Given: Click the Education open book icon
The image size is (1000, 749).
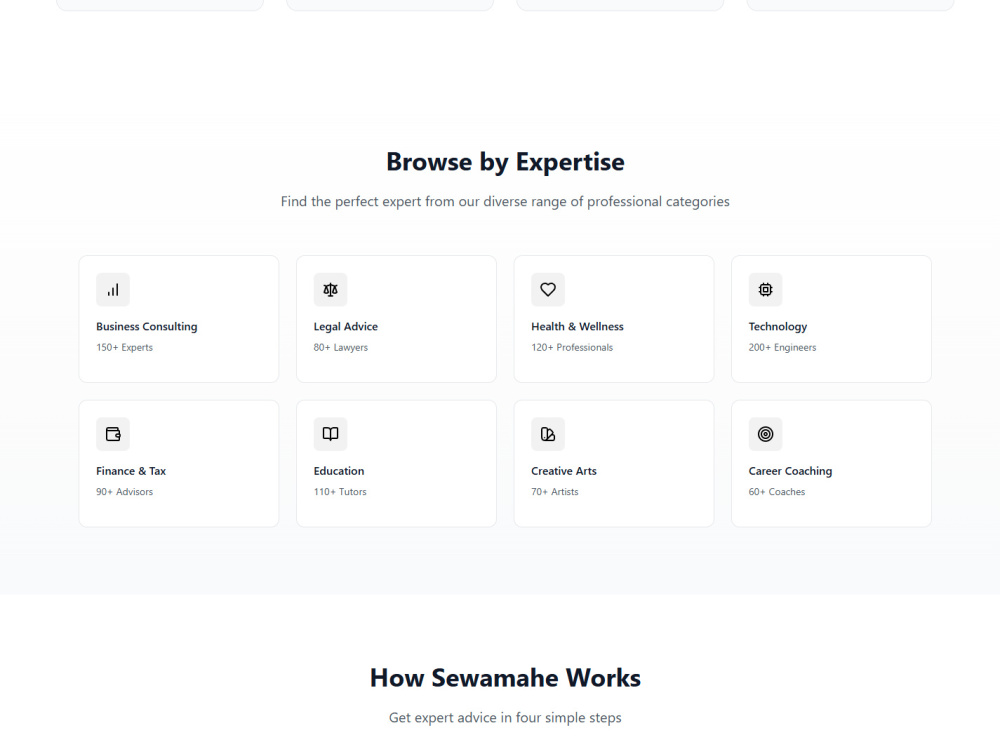Looking at the screenshot, I should (330, 434).
